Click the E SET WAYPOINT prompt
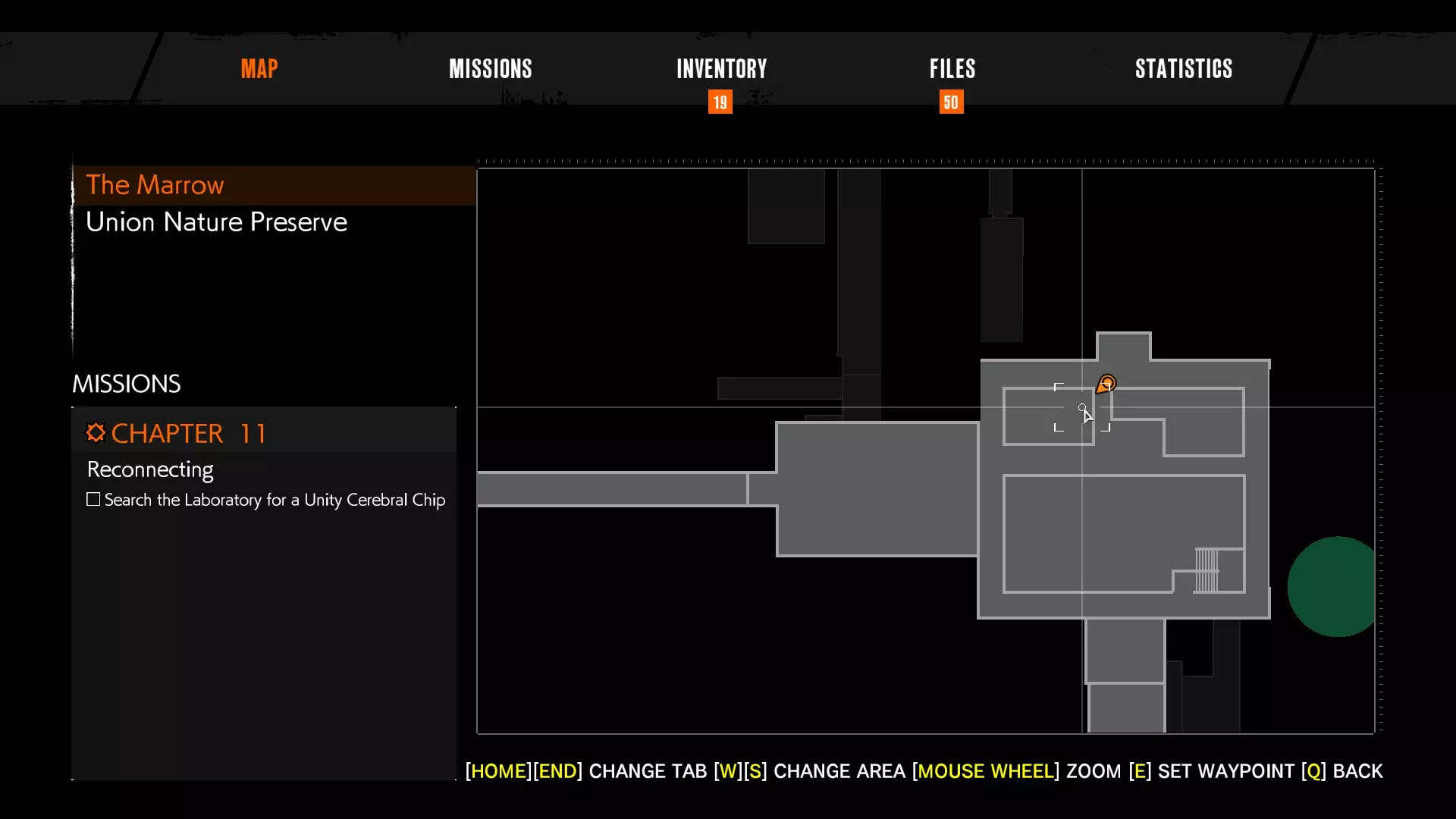 point(1211,771)
